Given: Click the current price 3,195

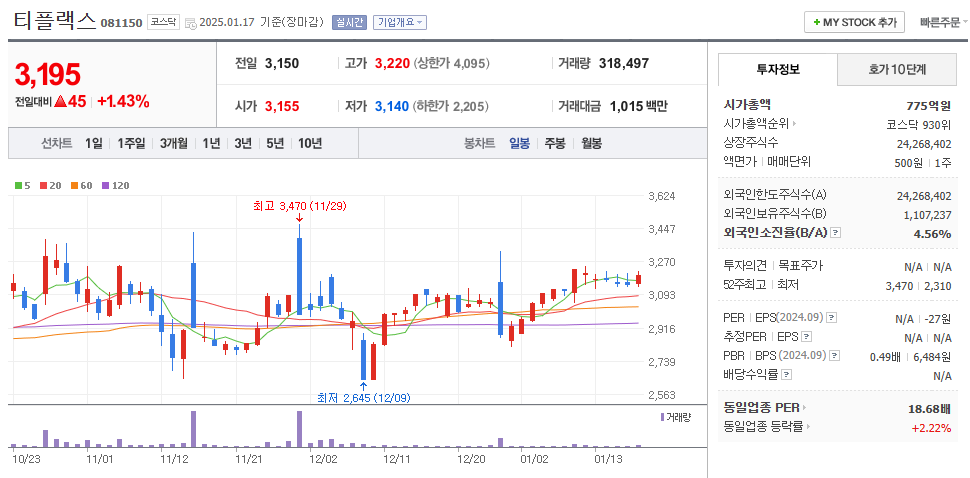Looking at the screenshot, I should click(48, 75).
